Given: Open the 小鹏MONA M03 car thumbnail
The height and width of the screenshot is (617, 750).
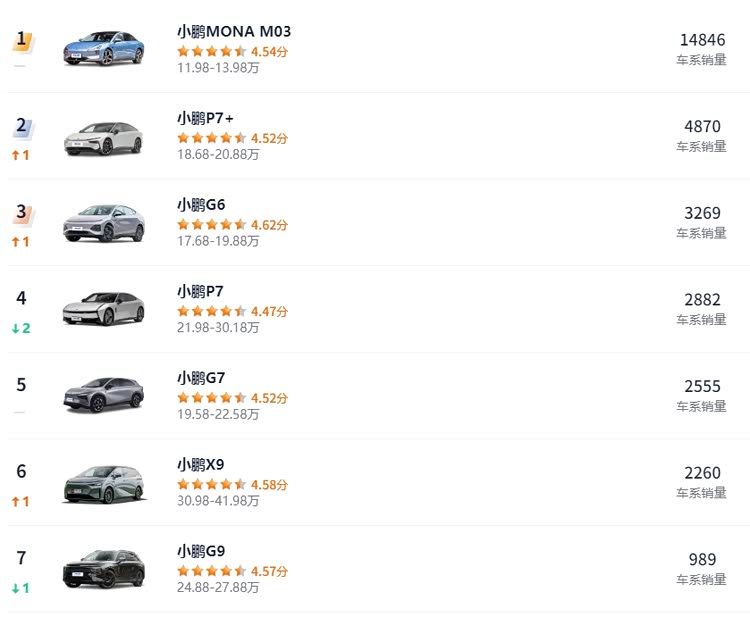Looking at the screenshot, I should 104,48.
